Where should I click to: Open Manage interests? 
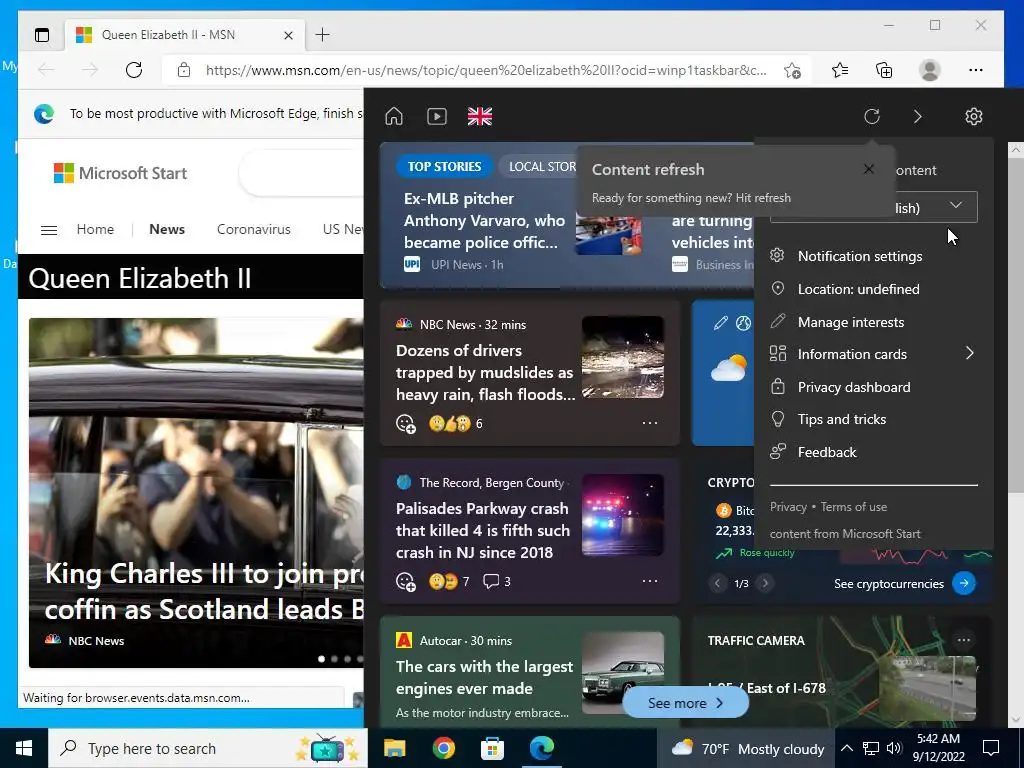coord(850,322)
